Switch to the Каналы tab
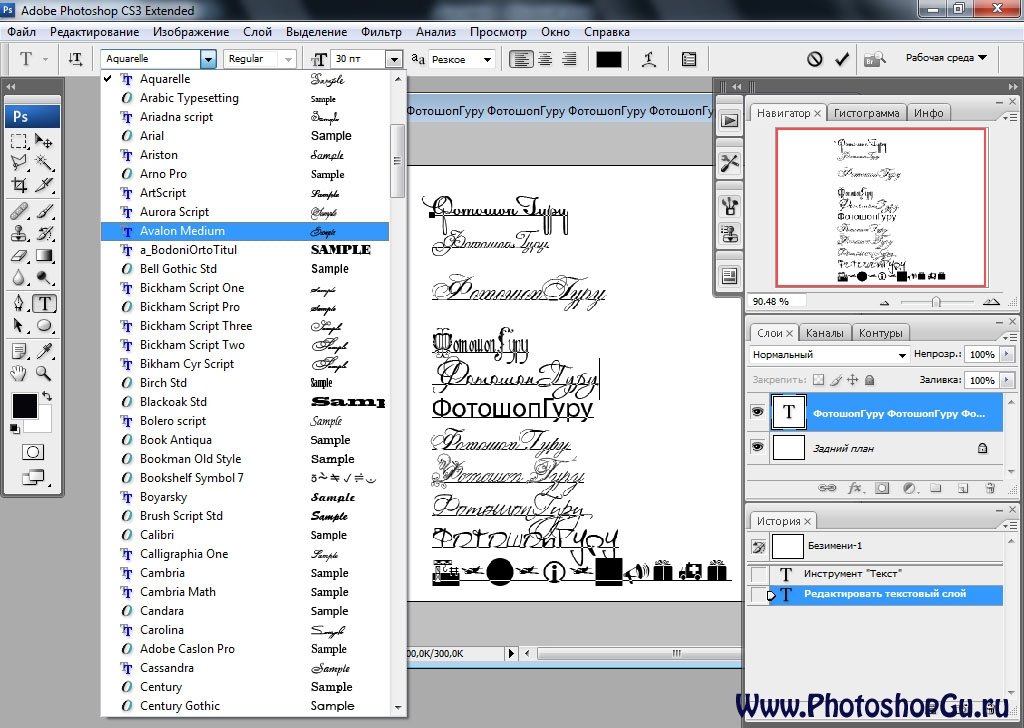Screen dimensions: 1024x728 [x=824, y=333]
